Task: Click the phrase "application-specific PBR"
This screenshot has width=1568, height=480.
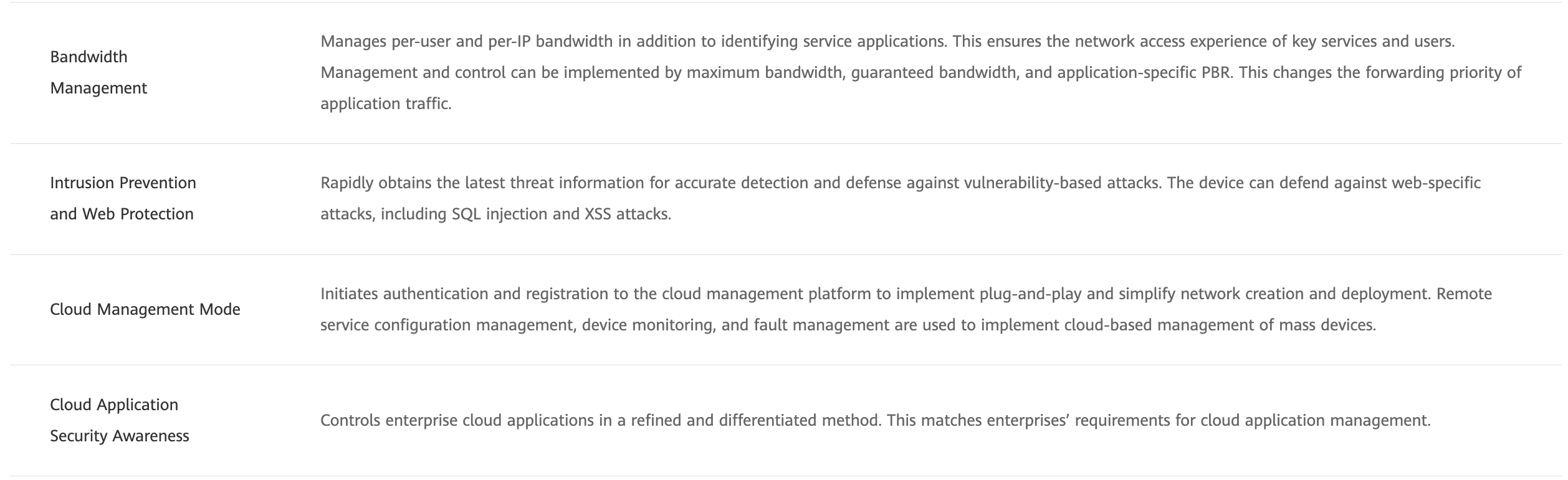Action: (x=1144, y=72)
